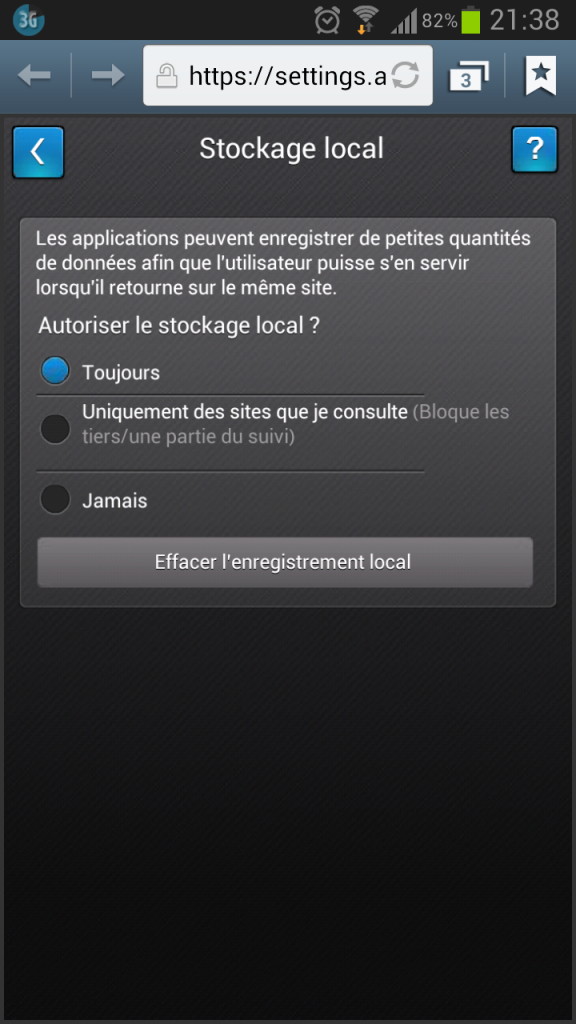Image resolution: width=576 pixels, height=1024 pixels.
Task: Tap the battery indicator icon
Action: point(470,20)
